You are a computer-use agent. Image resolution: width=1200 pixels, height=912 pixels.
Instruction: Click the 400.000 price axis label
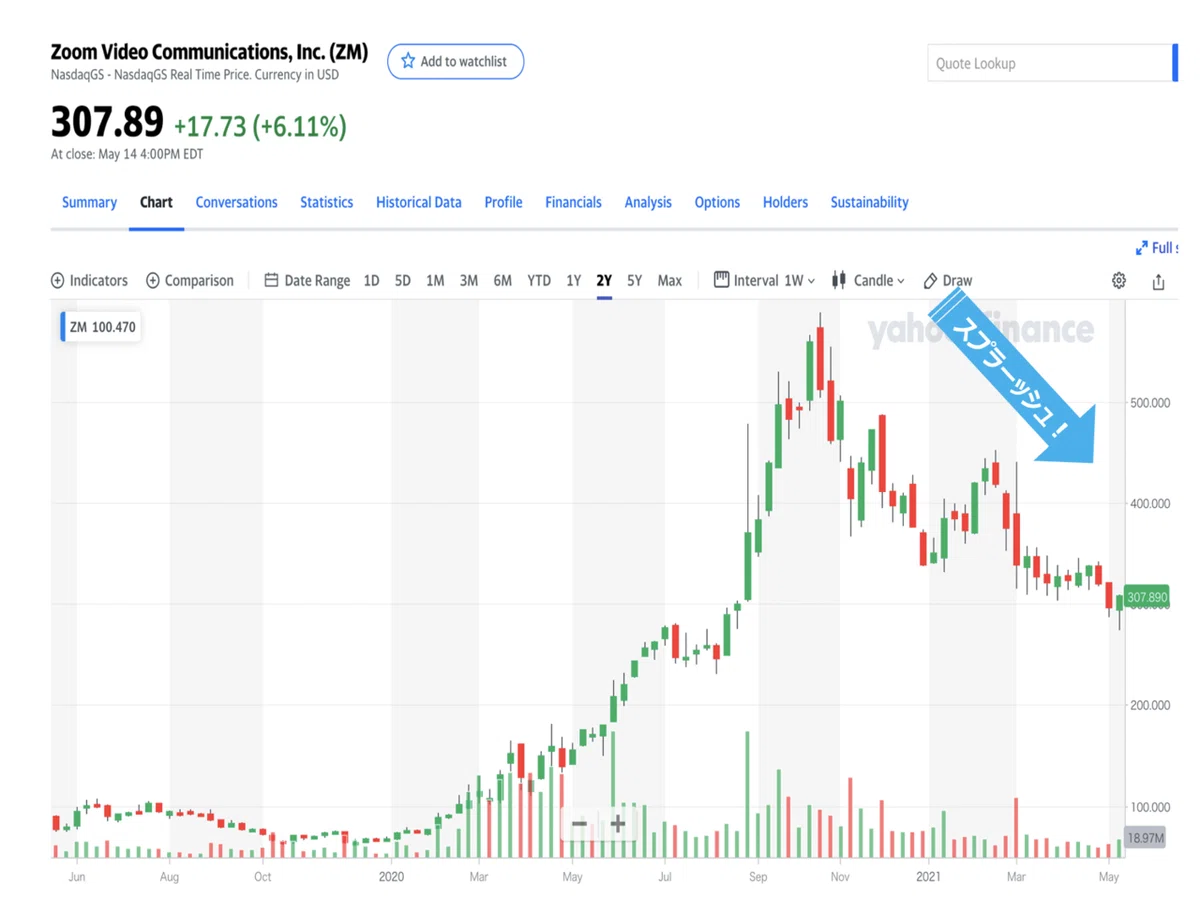coord(1151,503)
